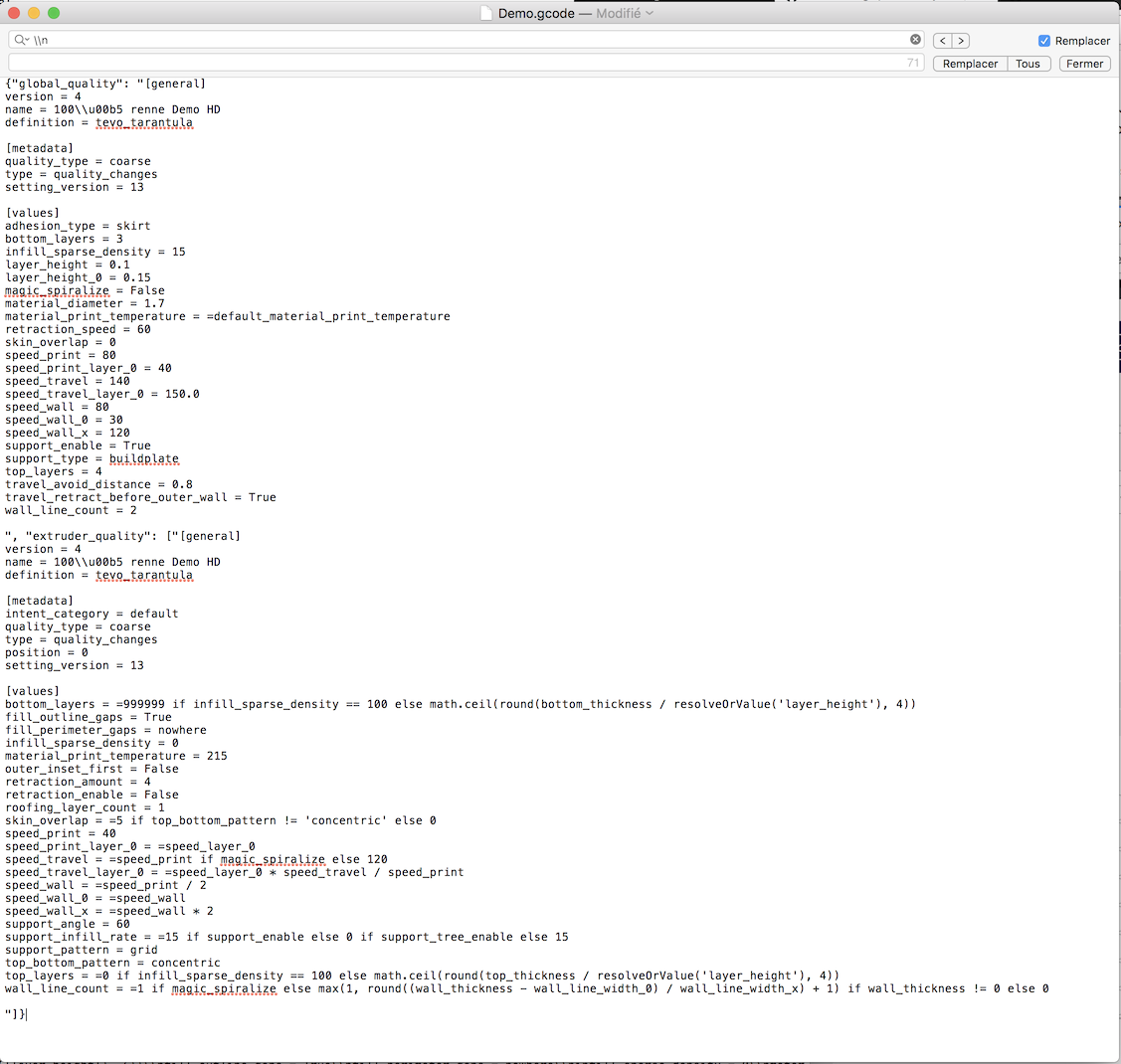The width and height of the screenshot is (1121, 1064).
Task: Click the line 'fill_perimeter_gaps = nowhere'
Action: pos(105,730)
